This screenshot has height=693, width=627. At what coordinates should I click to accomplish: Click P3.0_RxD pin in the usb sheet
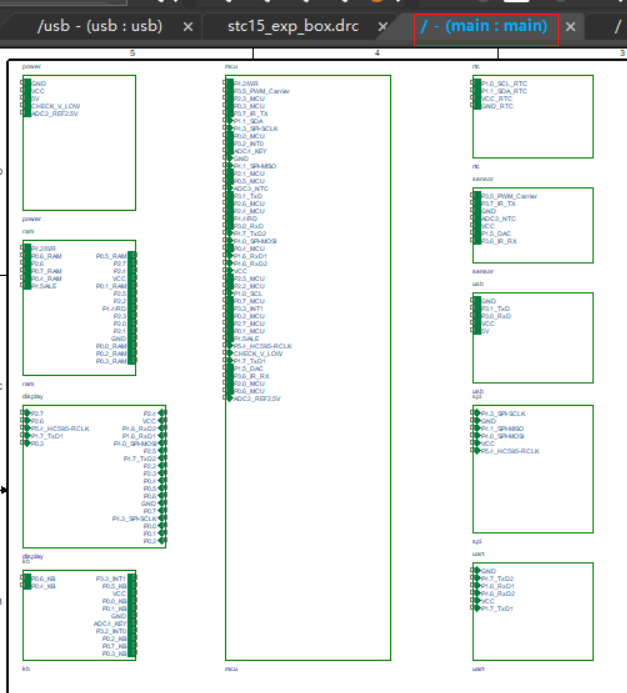pyautogui.click(x=496, y=316)
